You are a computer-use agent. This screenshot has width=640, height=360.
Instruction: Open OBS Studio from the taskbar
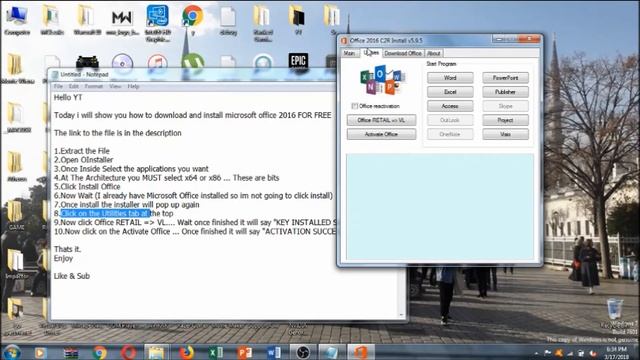[x=303, y=352]
